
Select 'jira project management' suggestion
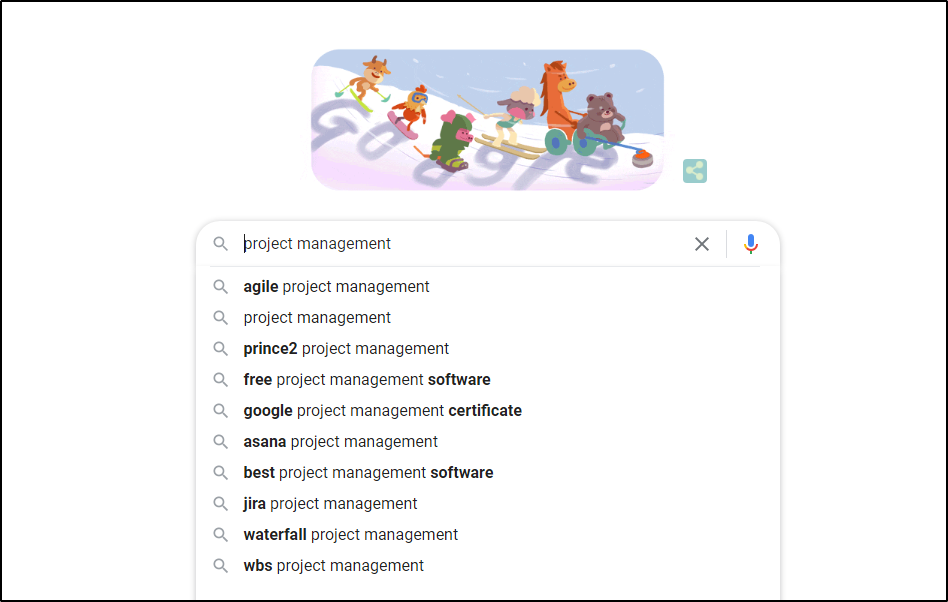(330, 504)
